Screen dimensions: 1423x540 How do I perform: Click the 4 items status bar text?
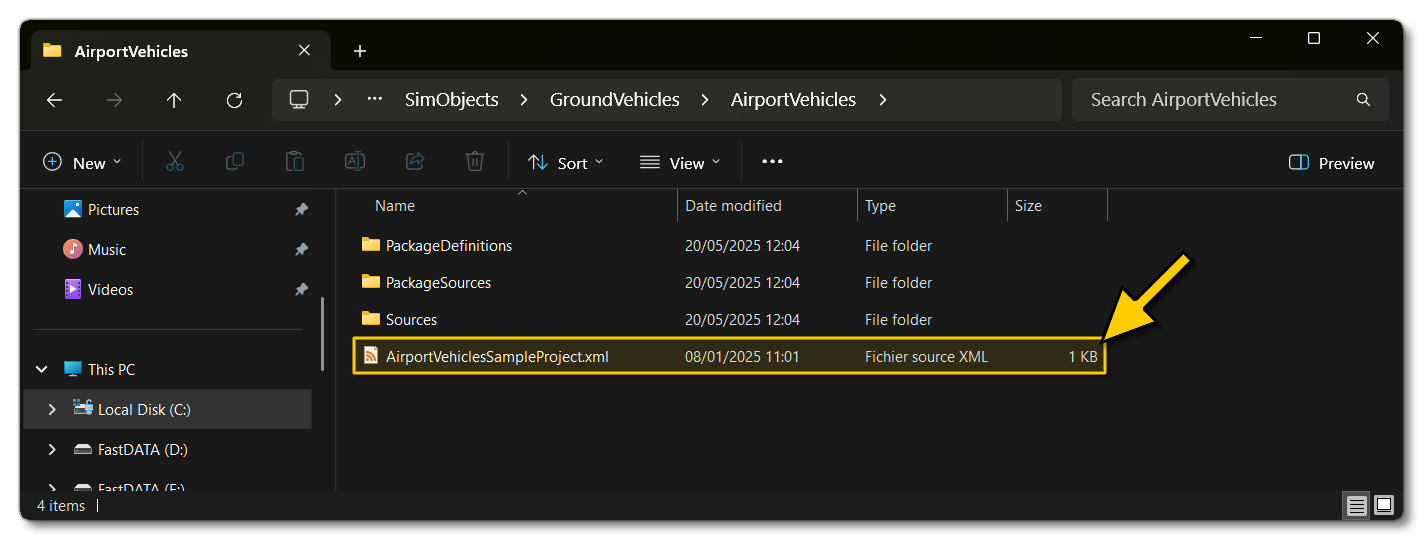coord(61,506)
